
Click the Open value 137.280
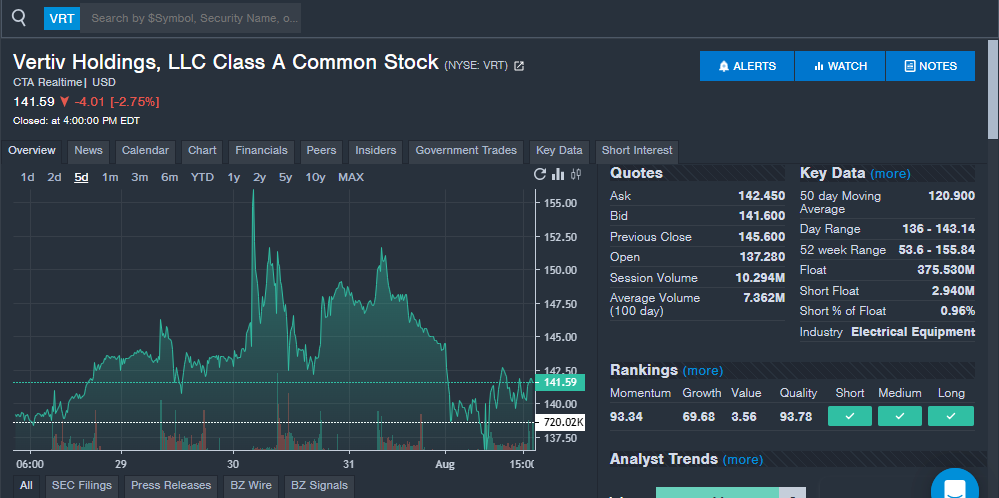point(761,257)
